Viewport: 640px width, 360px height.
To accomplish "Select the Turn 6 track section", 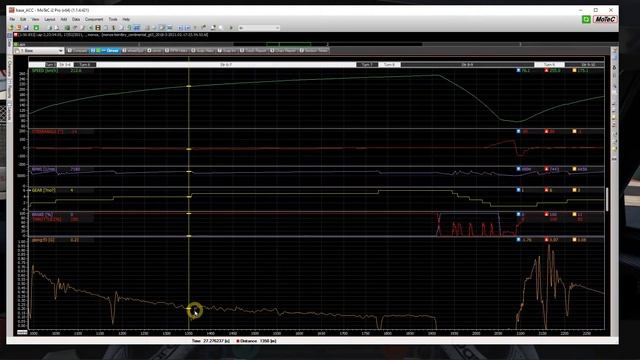I will click(85, 64).
